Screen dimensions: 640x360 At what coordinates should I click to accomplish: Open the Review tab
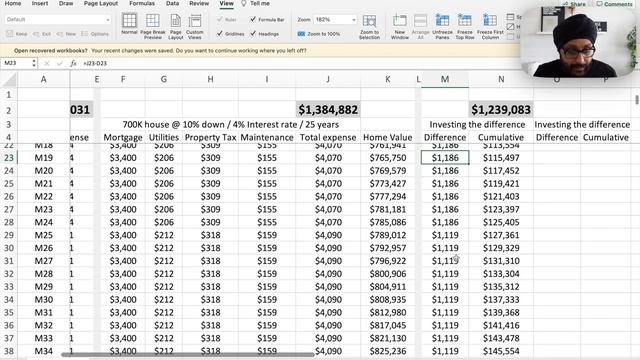click(x=199, y=3)
